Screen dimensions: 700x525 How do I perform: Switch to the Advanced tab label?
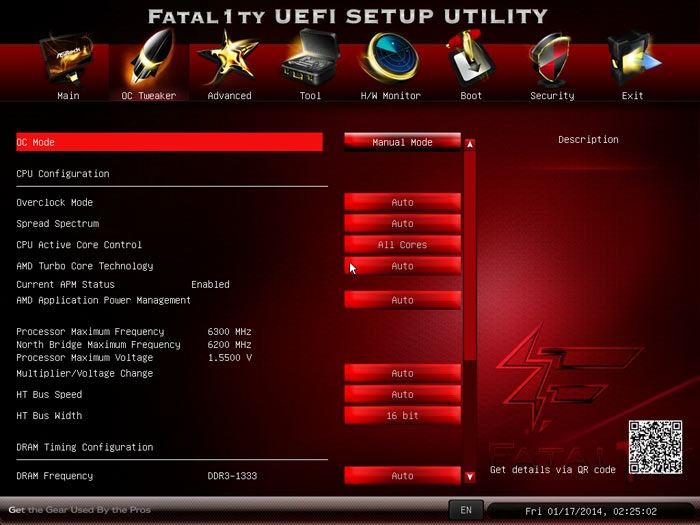(229, 96)
